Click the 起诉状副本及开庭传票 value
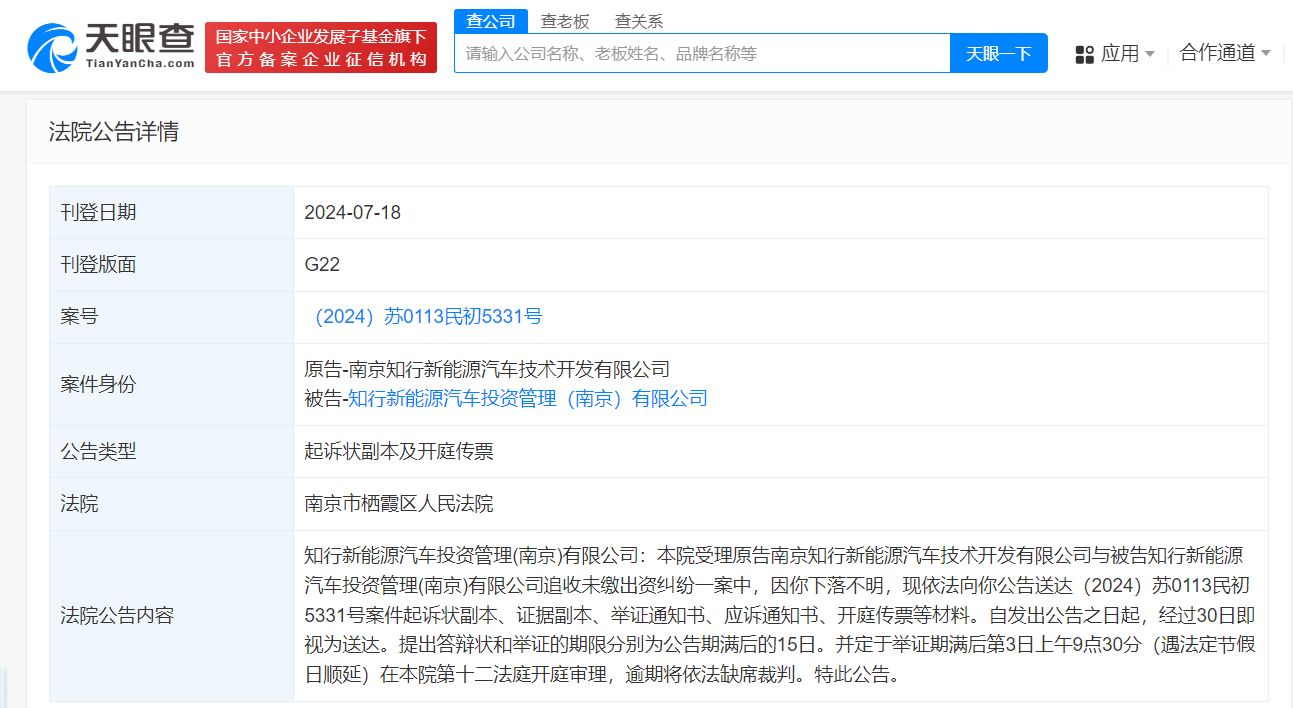The image size is (1293, 708). click(399, 452)
